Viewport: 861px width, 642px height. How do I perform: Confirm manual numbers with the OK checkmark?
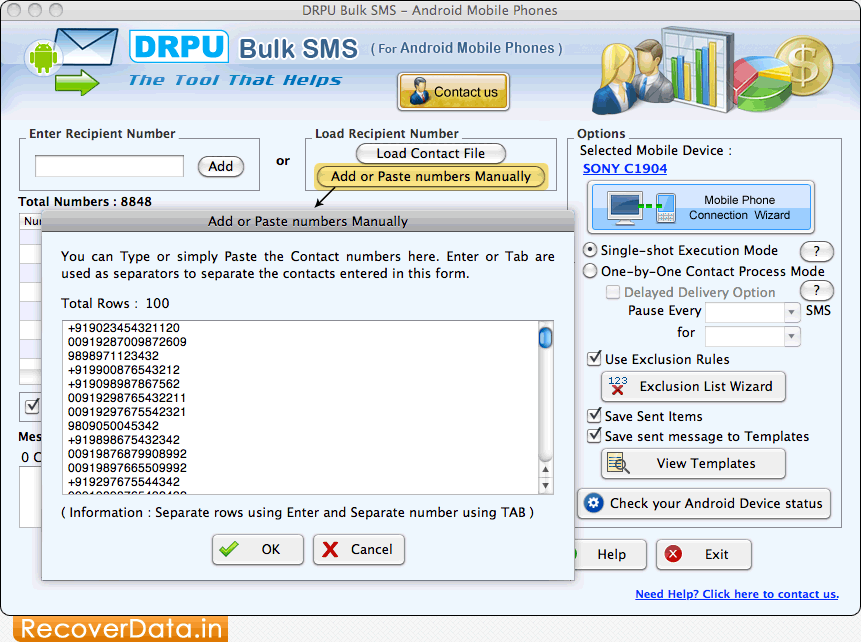257,549
